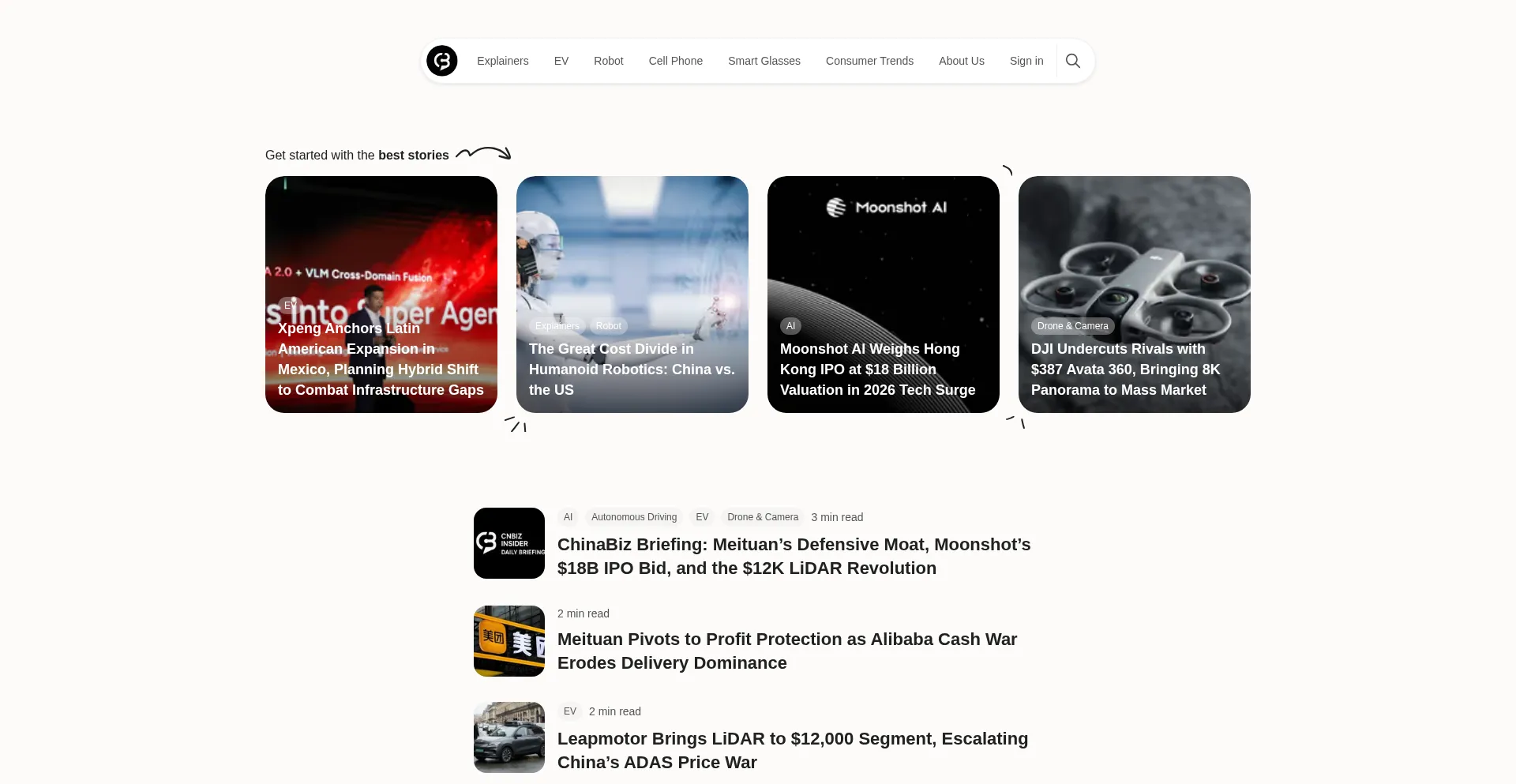Click the '2 min read' label above the Meituan headline
This screenshot has height=784, width=1516.
click(x=584, y=613)
